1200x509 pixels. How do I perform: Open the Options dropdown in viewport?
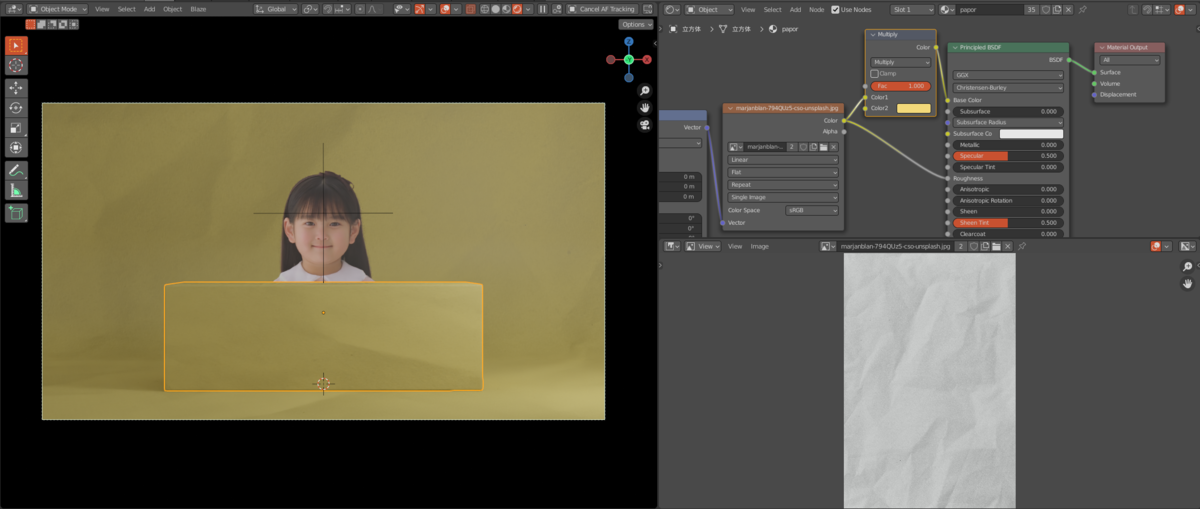pyautogui.click(x=635, y=24)
